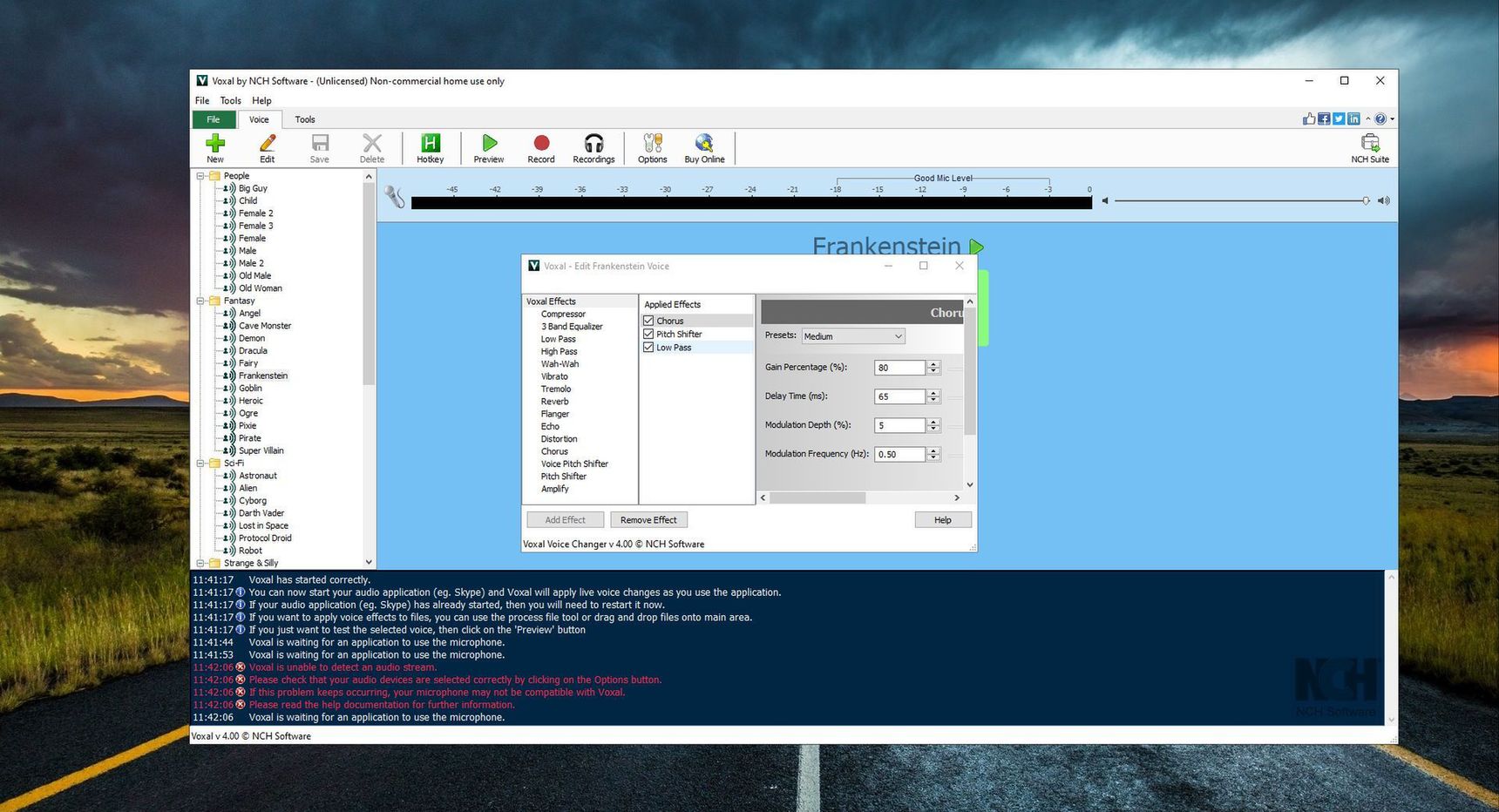
Task: Click the Remove Effect button
Action: coord(648,520)
